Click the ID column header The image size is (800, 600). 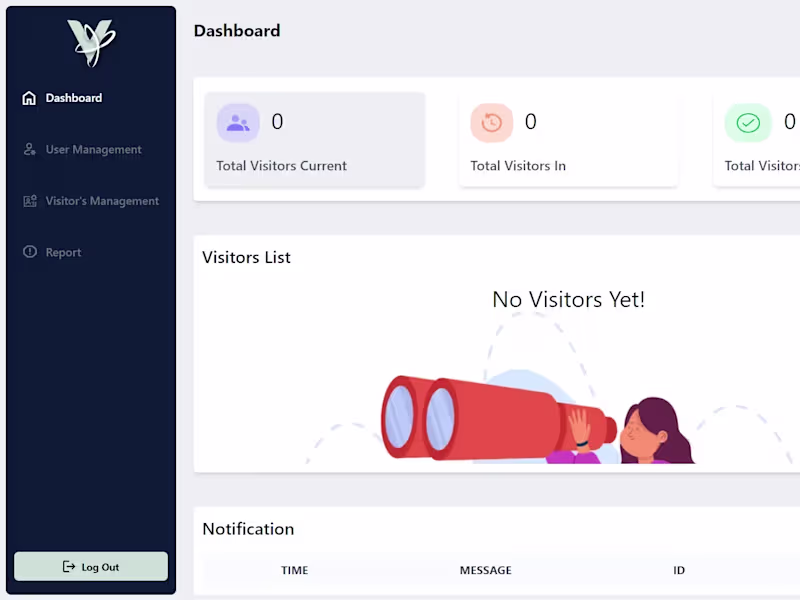(x=679, y=570)
